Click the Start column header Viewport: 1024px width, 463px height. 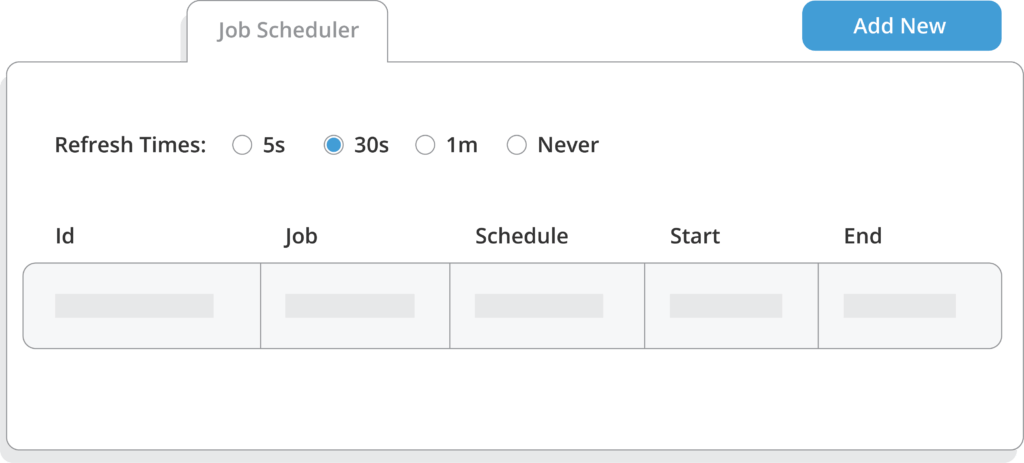[x=695, y=237]
